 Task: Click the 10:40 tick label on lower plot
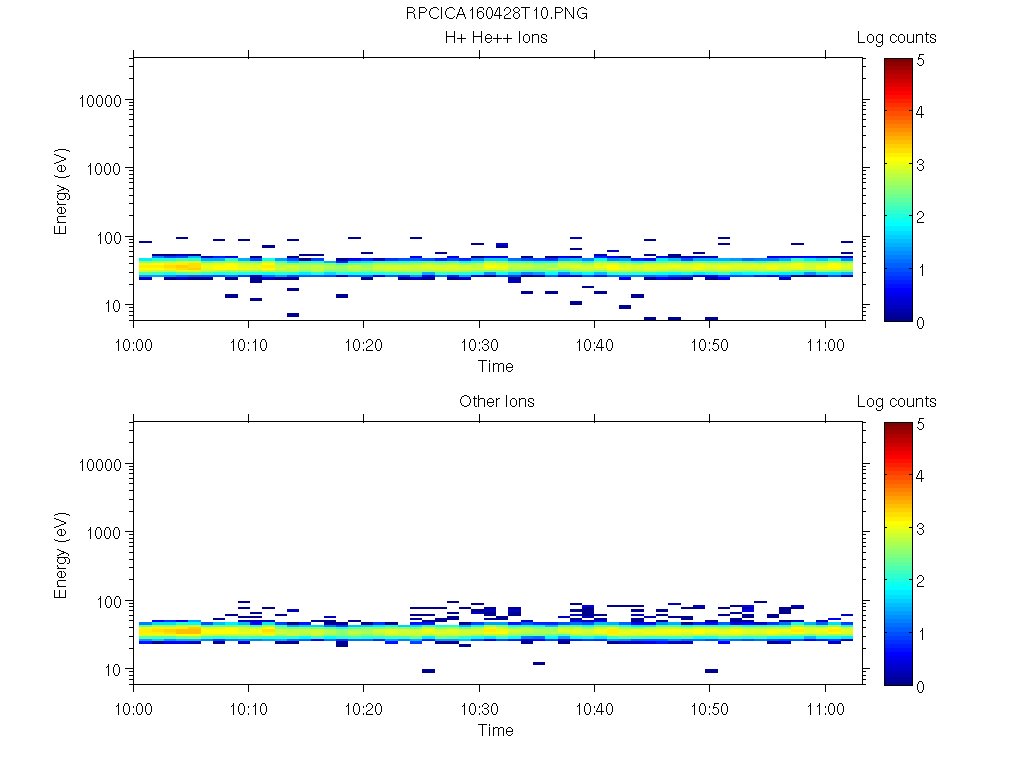[594, 709]
